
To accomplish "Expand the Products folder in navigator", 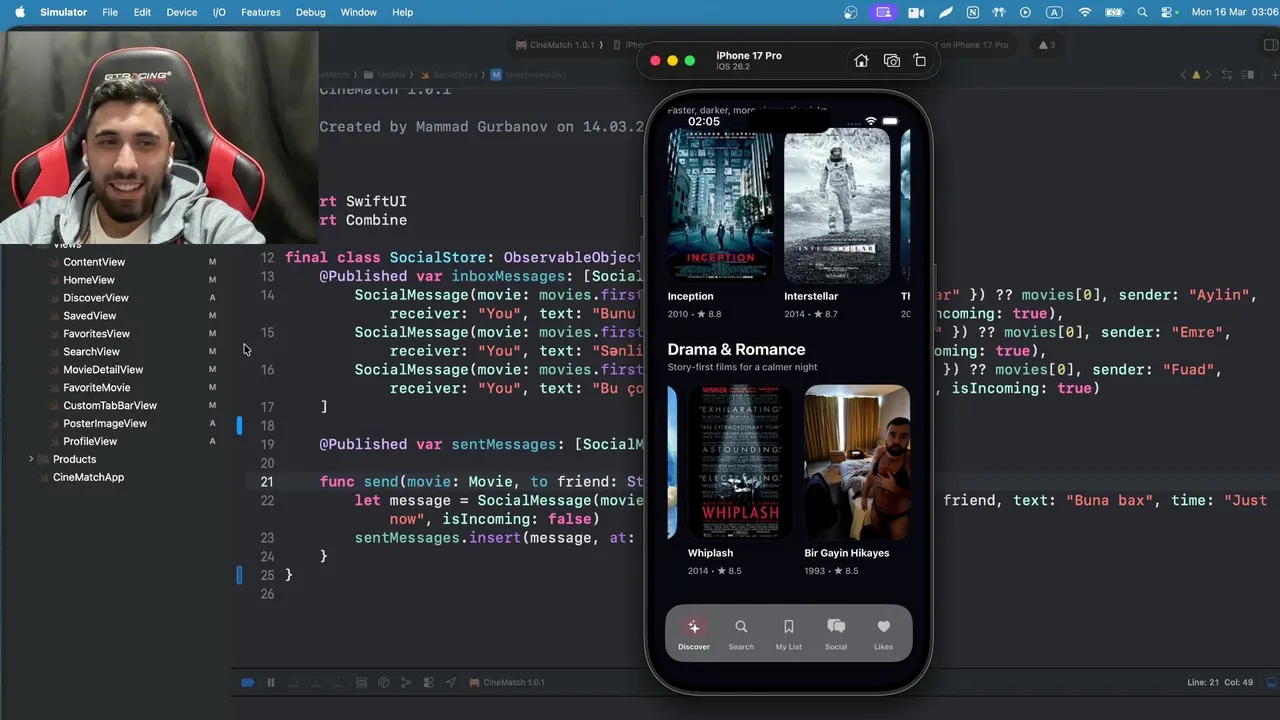I will (x=31, y=459).
